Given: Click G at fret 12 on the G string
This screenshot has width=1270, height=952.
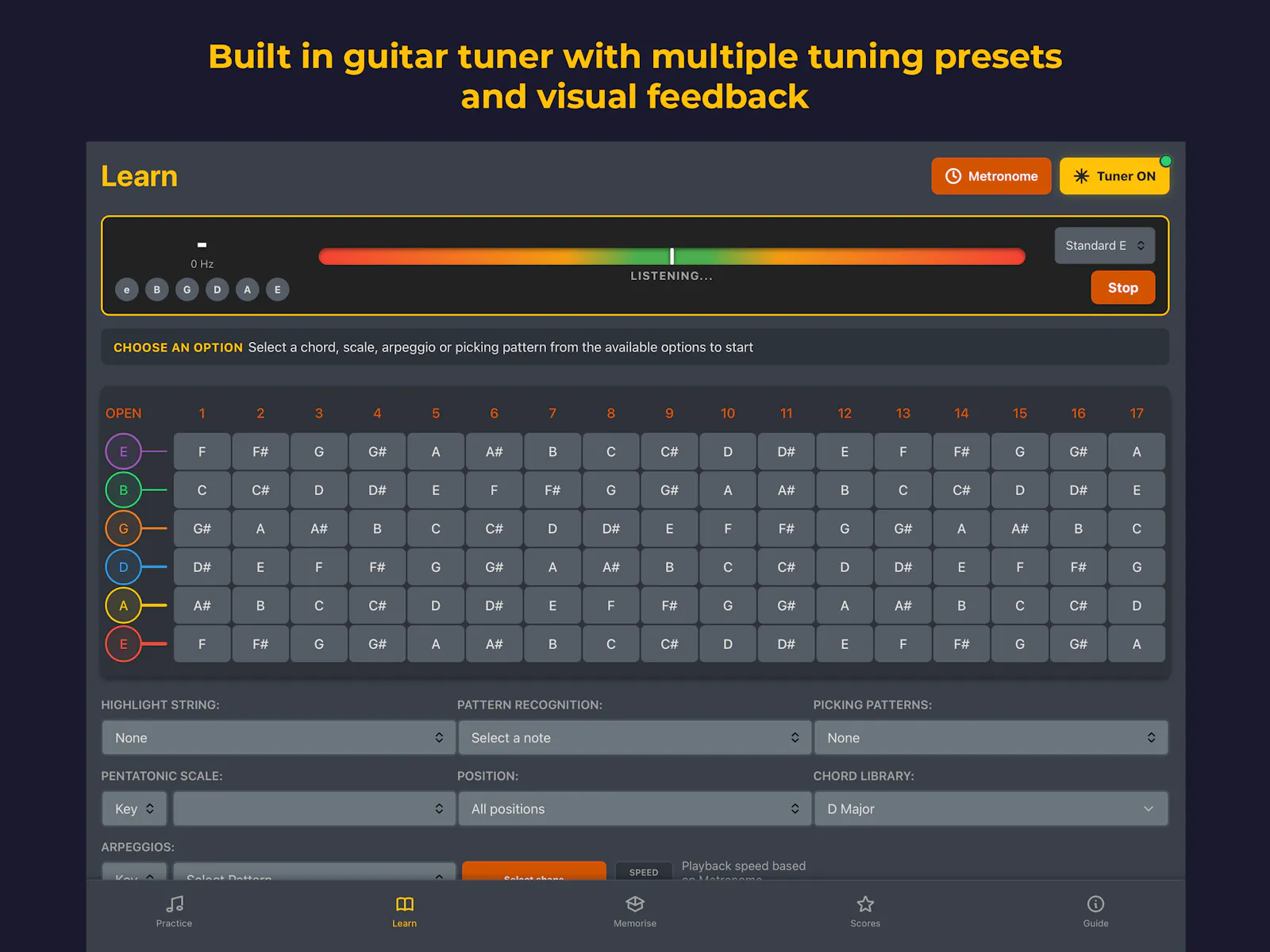Looking at the screenshot, I should [x=845, y=528].
